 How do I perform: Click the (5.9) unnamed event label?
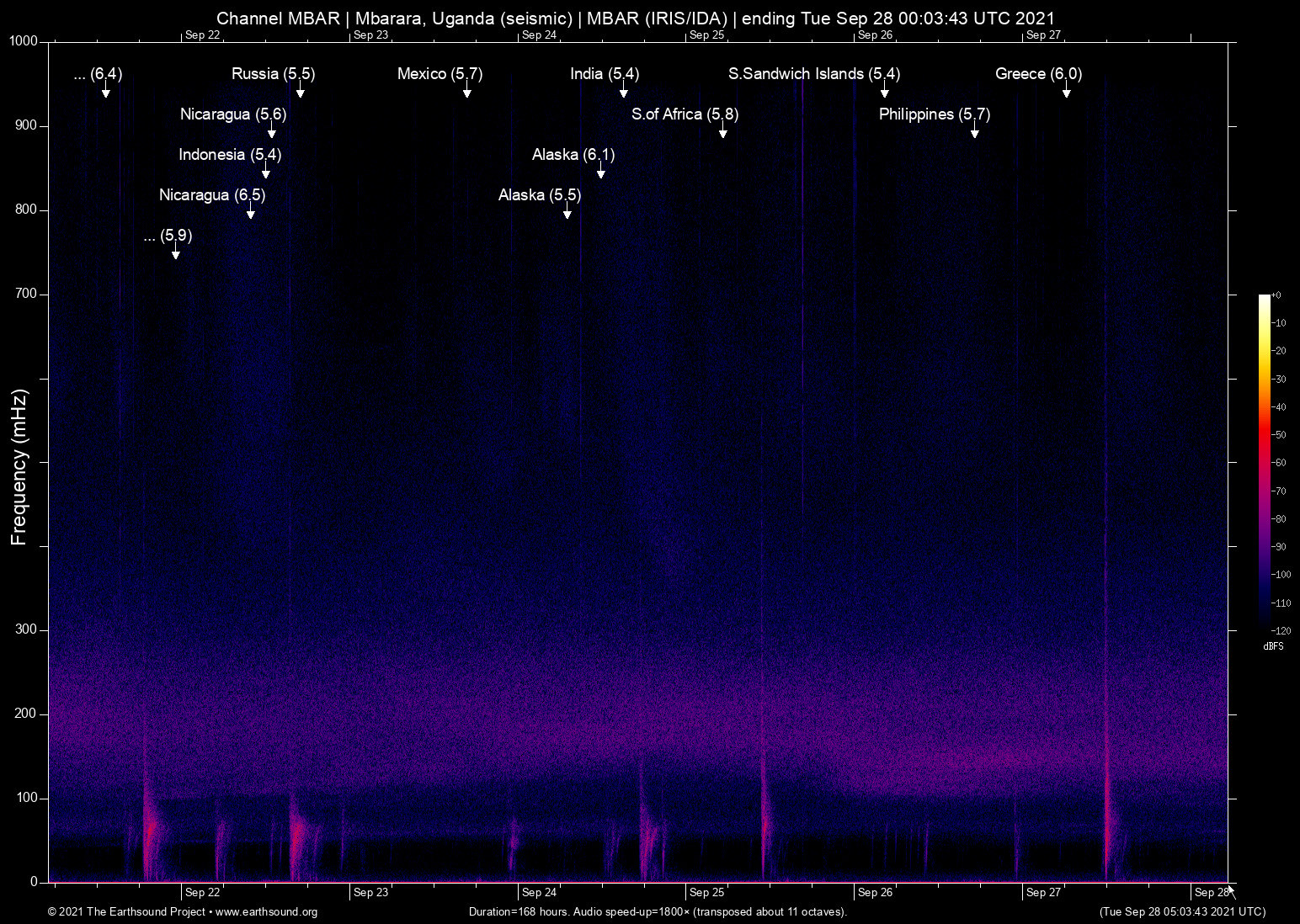(167, 236)
